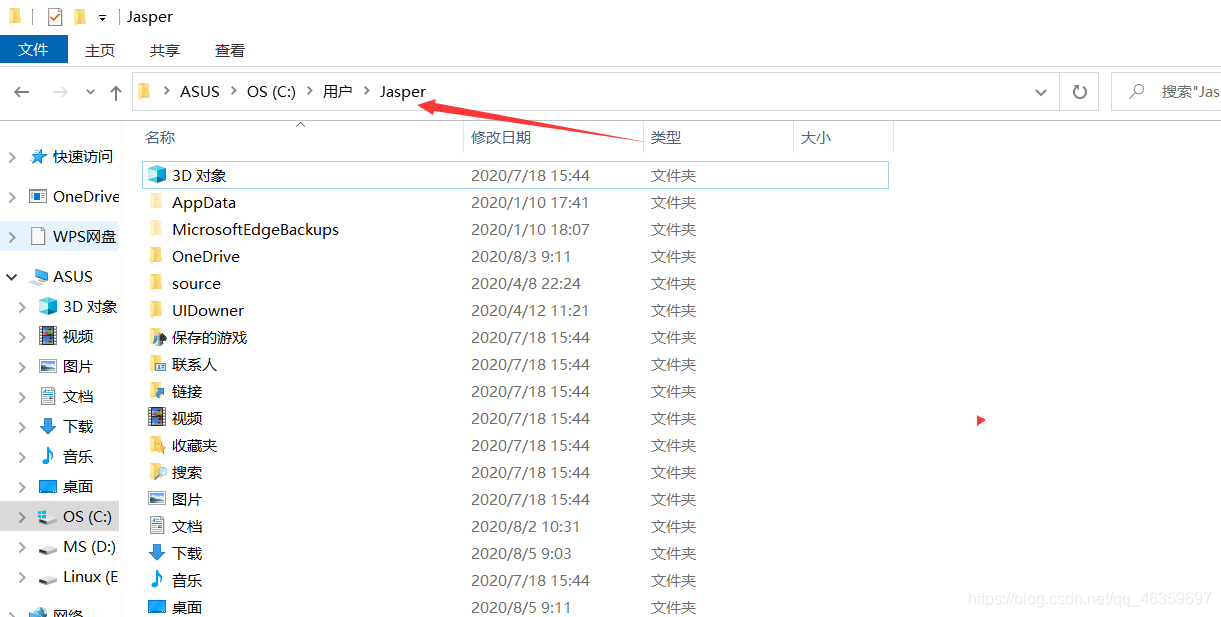Screen dimensions: 1221x617
Task: Open the 文件 menu tab
Action: (34, 49)
